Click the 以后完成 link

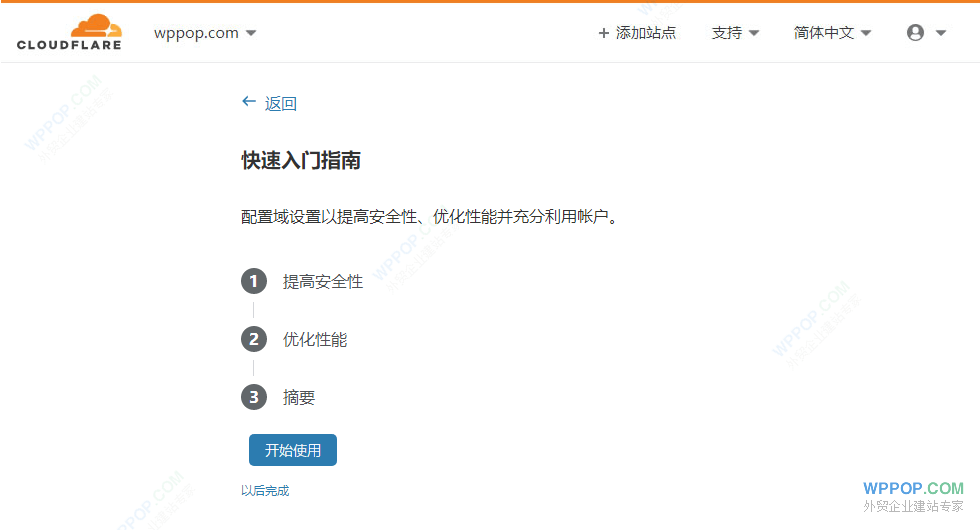point(265,491)
